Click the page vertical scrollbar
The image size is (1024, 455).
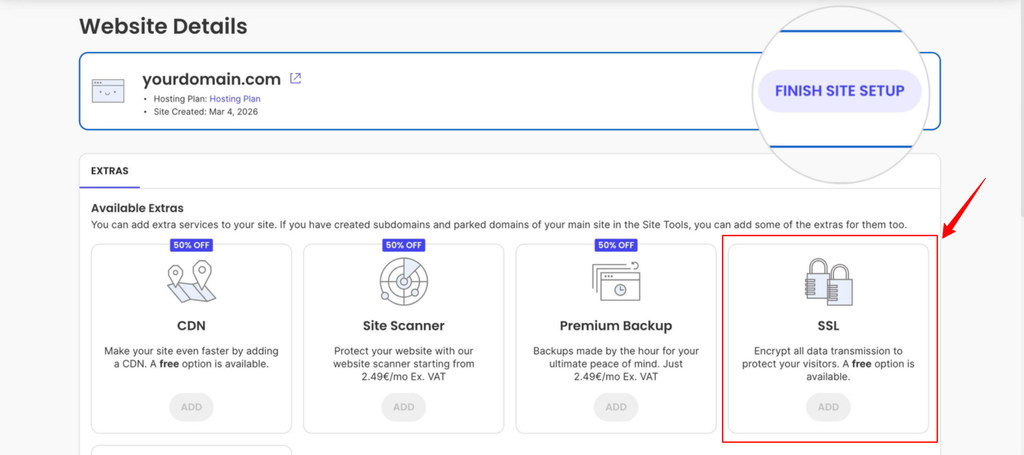[x=1021, y=111]
